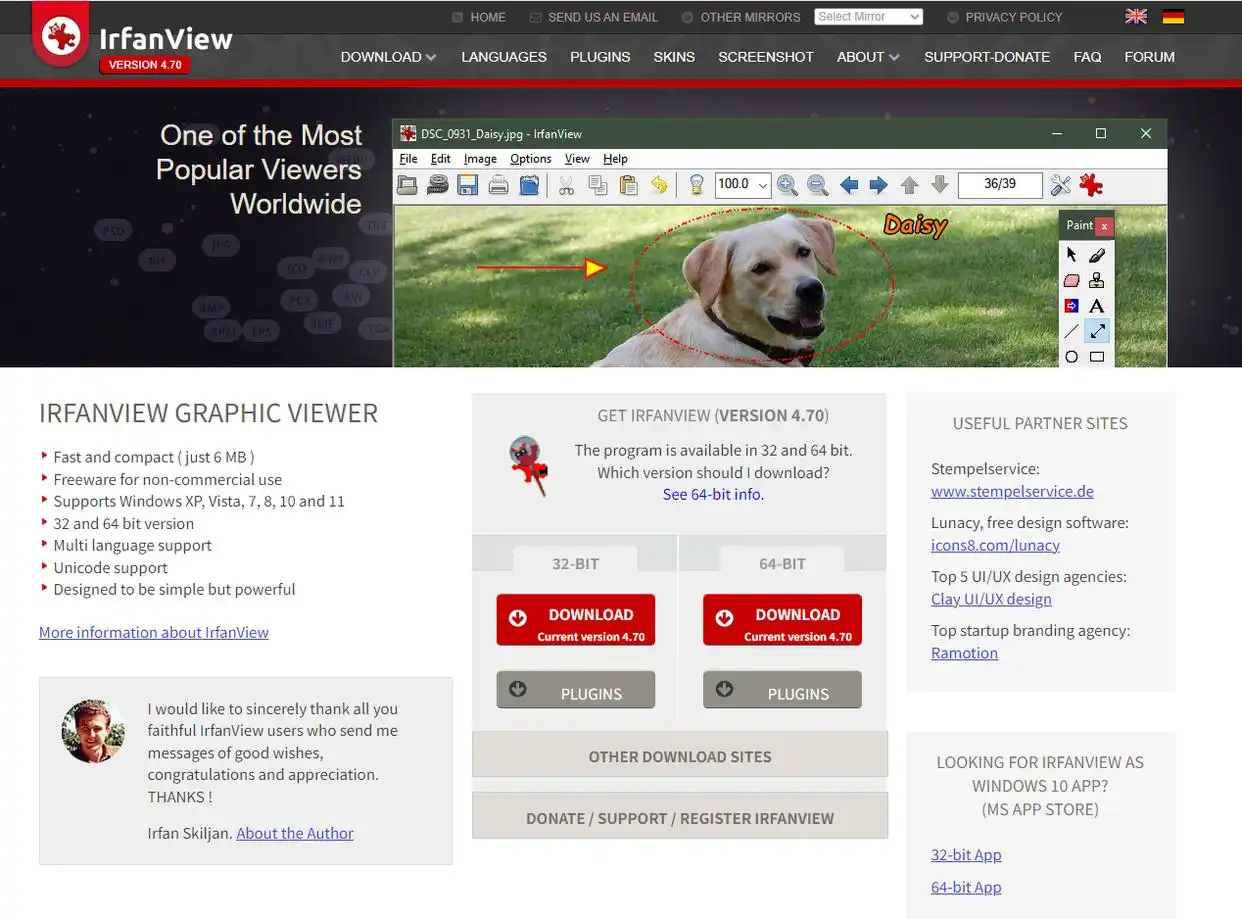Open the 100.0 zoom level dropdown
1242x919 pixels.
(743, 184)
